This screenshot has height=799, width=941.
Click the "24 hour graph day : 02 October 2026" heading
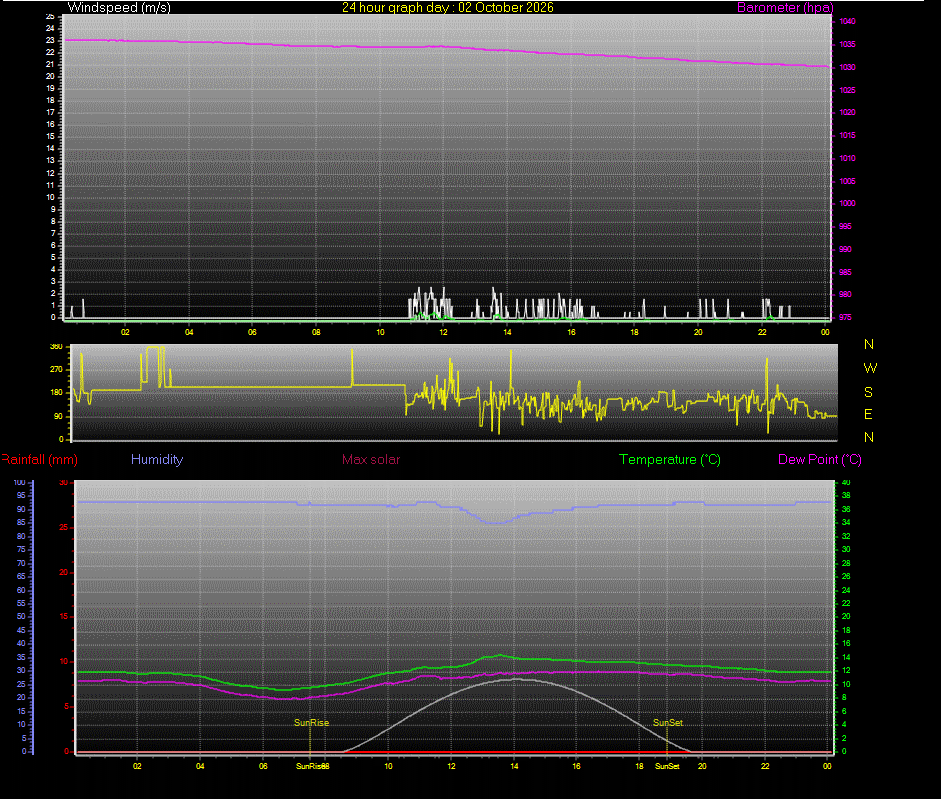click(448, 8)
